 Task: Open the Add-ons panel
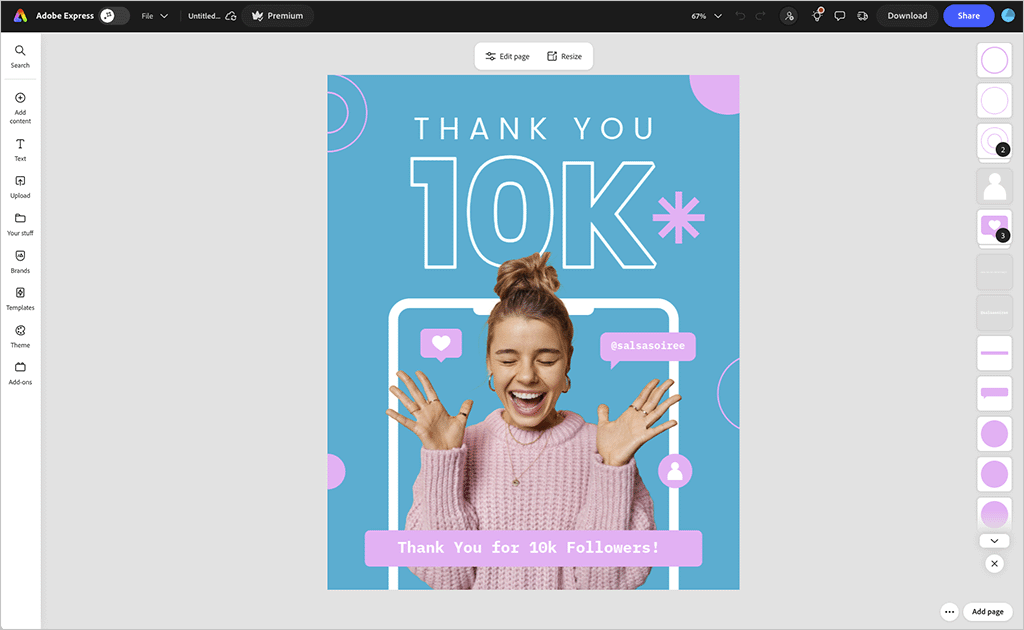19,373
